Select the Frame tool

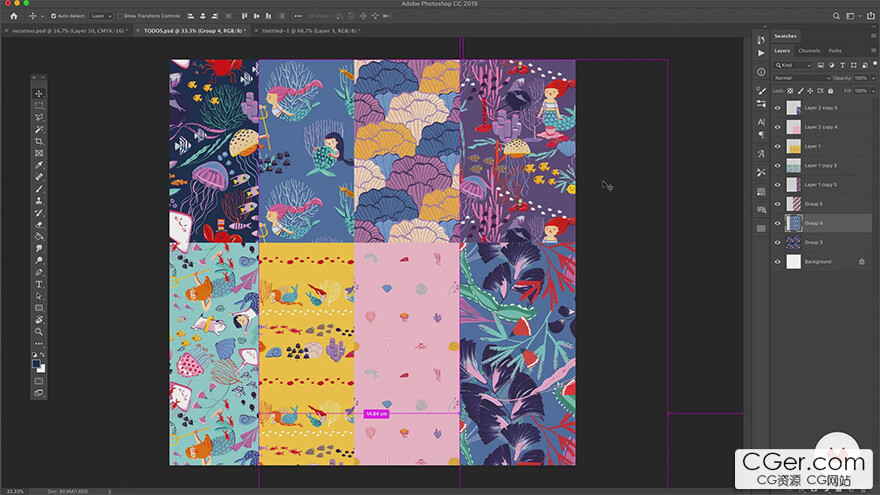[x=39, y=153]
